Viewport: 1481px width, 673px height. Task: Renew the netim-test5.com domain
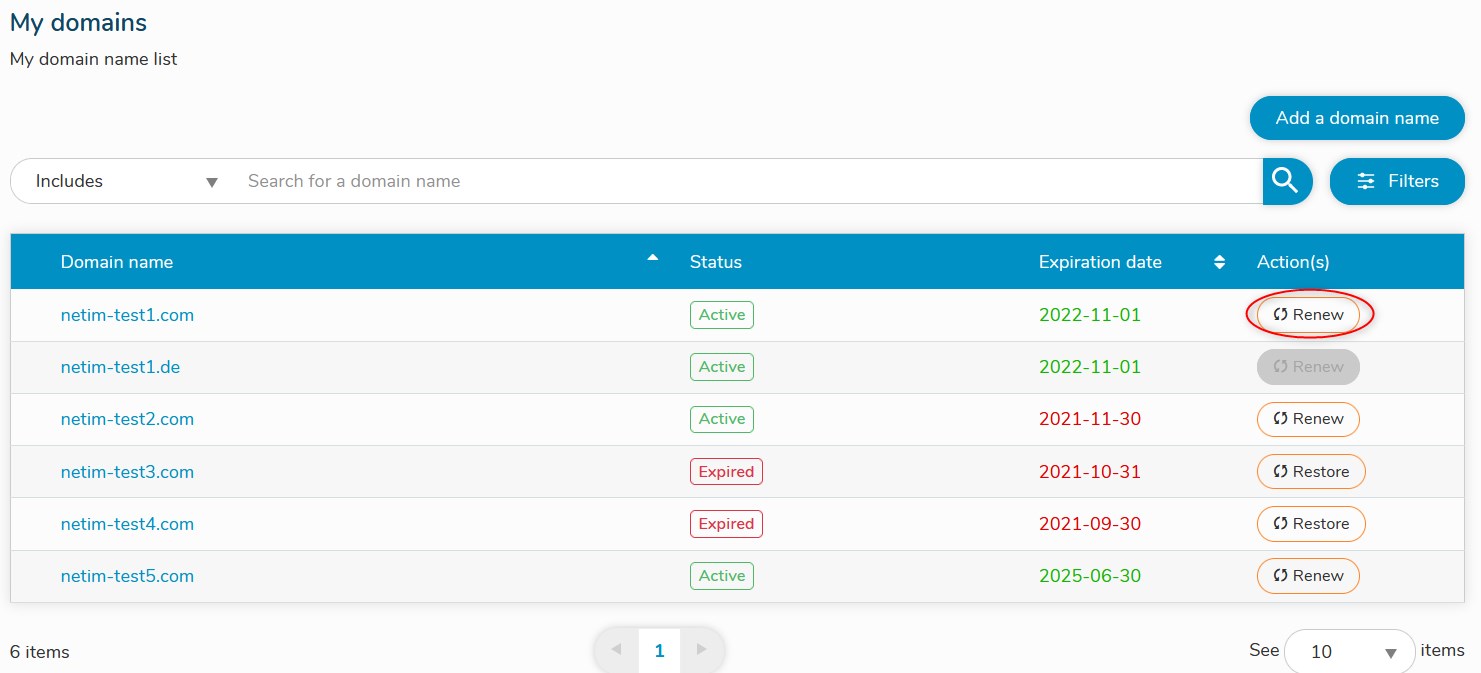click(1308, 576)
